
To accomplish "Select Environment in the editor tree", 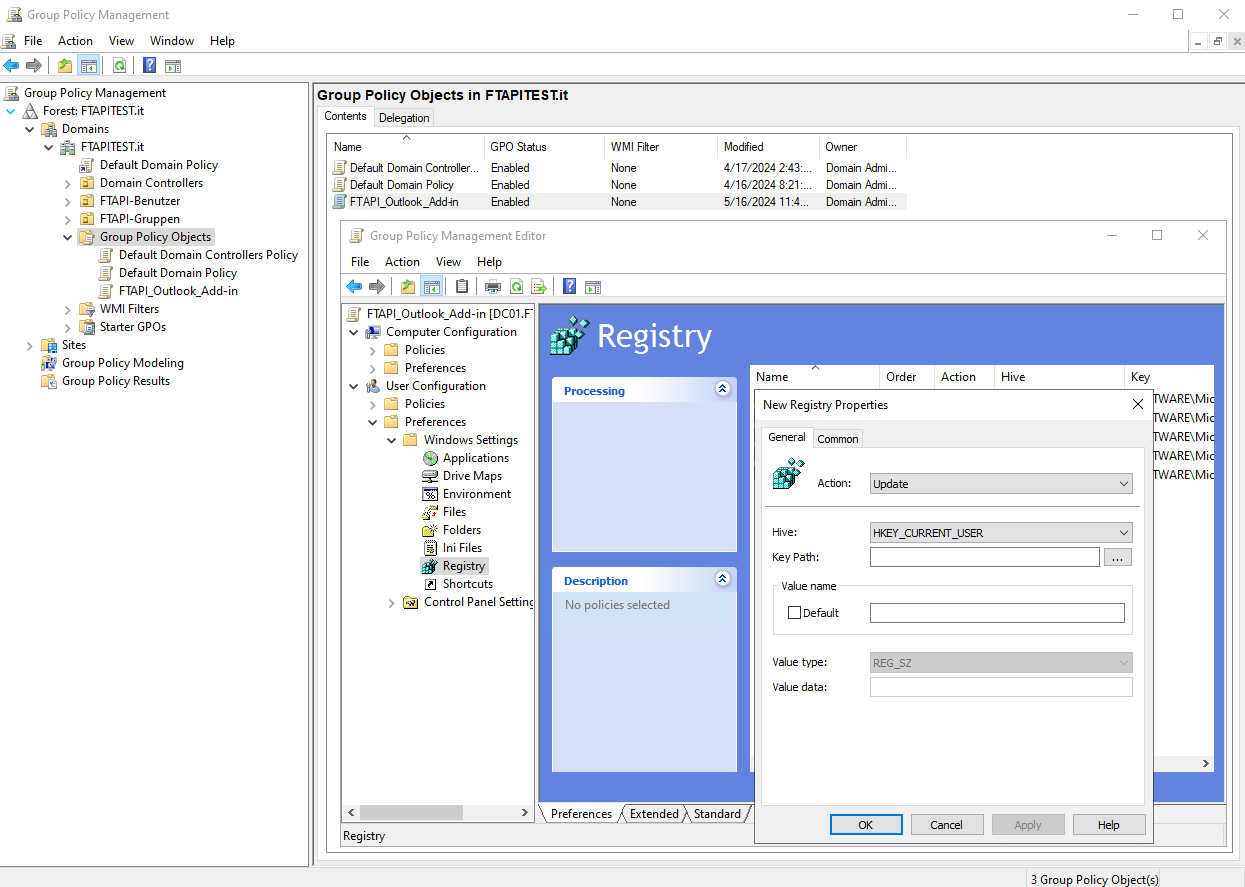I will pos(477,494).
